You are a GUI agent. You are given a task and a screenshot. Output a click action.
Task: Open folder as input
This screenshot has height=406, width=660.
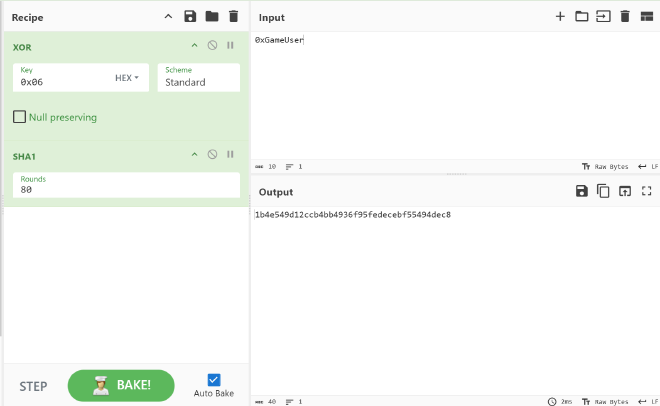coord(582,16)
